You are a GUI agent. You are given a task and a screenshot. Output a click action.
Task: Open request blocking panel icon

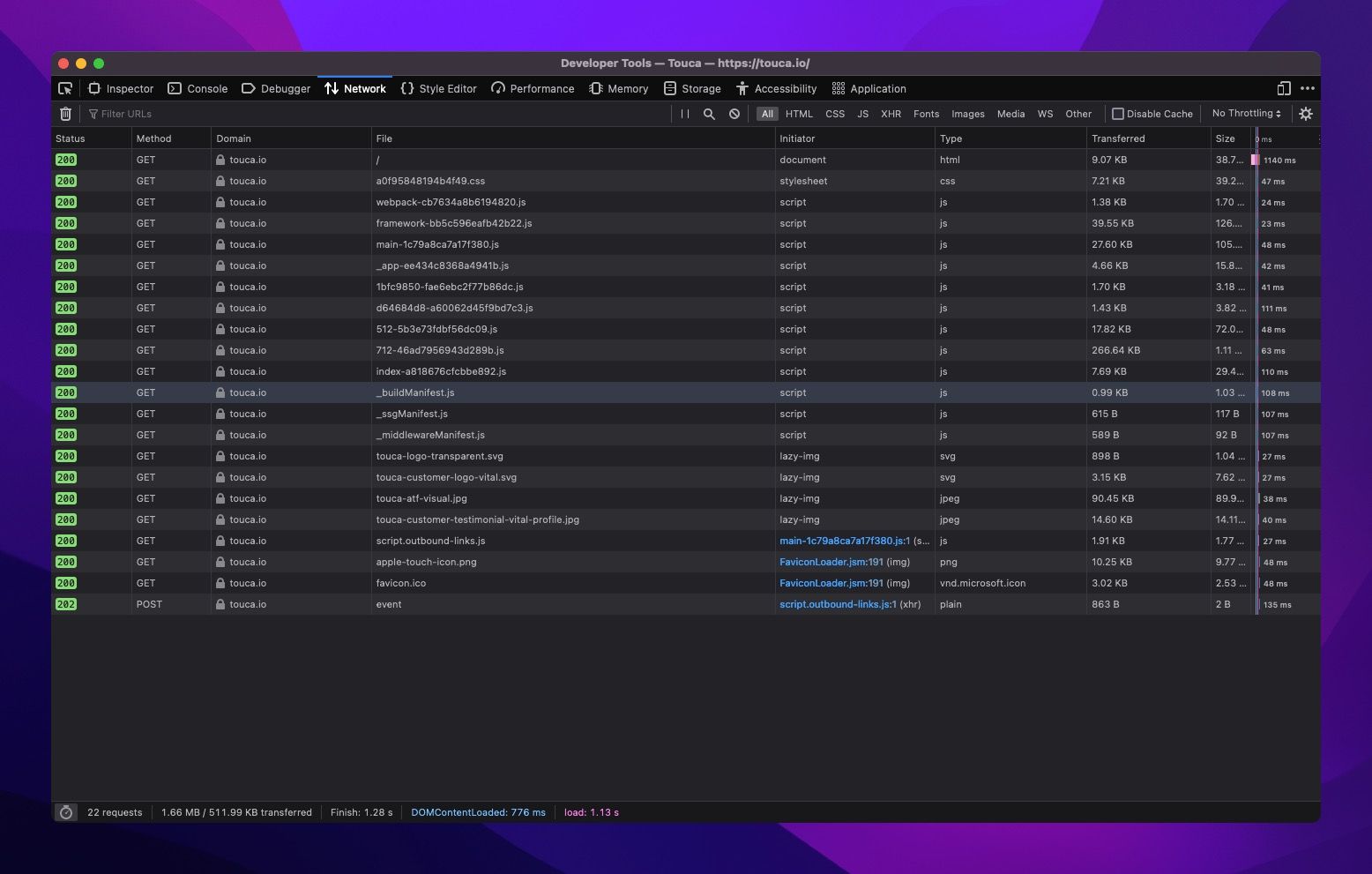734,114
